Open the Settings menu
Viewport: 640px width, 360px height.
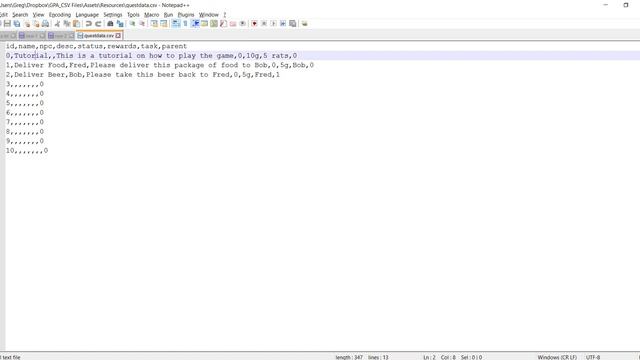tap(113, 15)
